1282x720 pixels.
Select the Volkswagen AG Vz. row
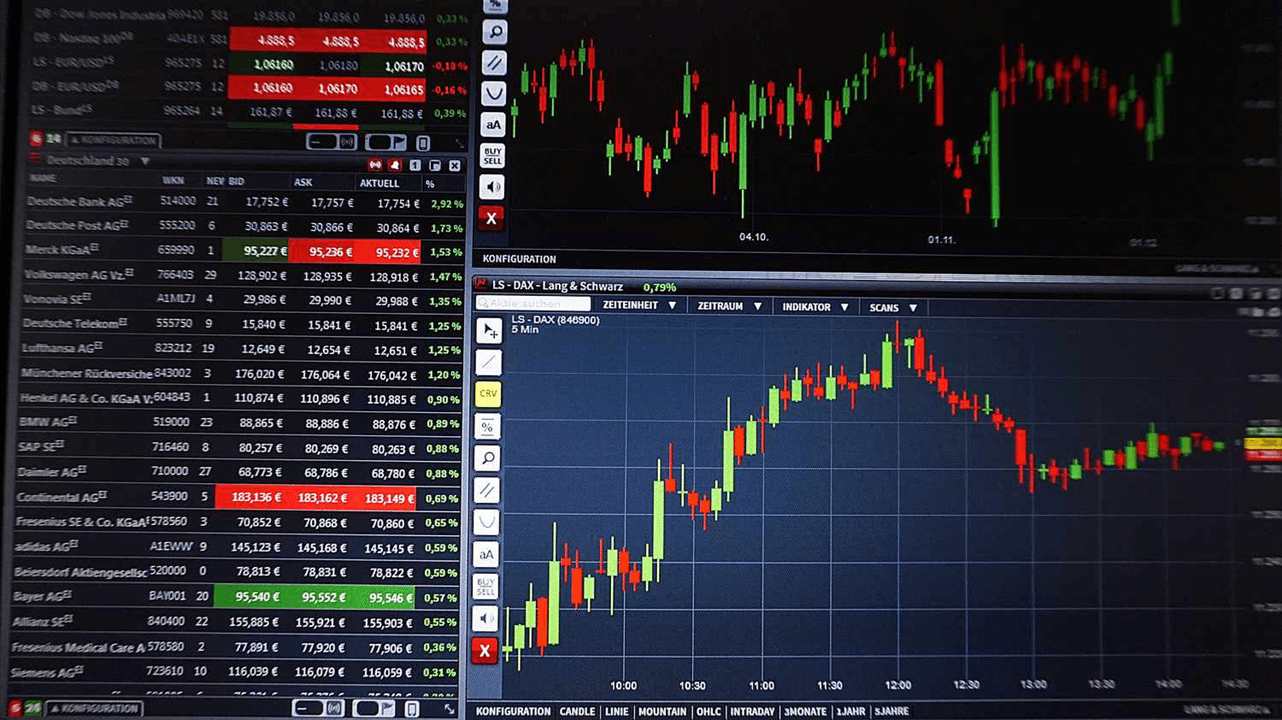[242, 275]
